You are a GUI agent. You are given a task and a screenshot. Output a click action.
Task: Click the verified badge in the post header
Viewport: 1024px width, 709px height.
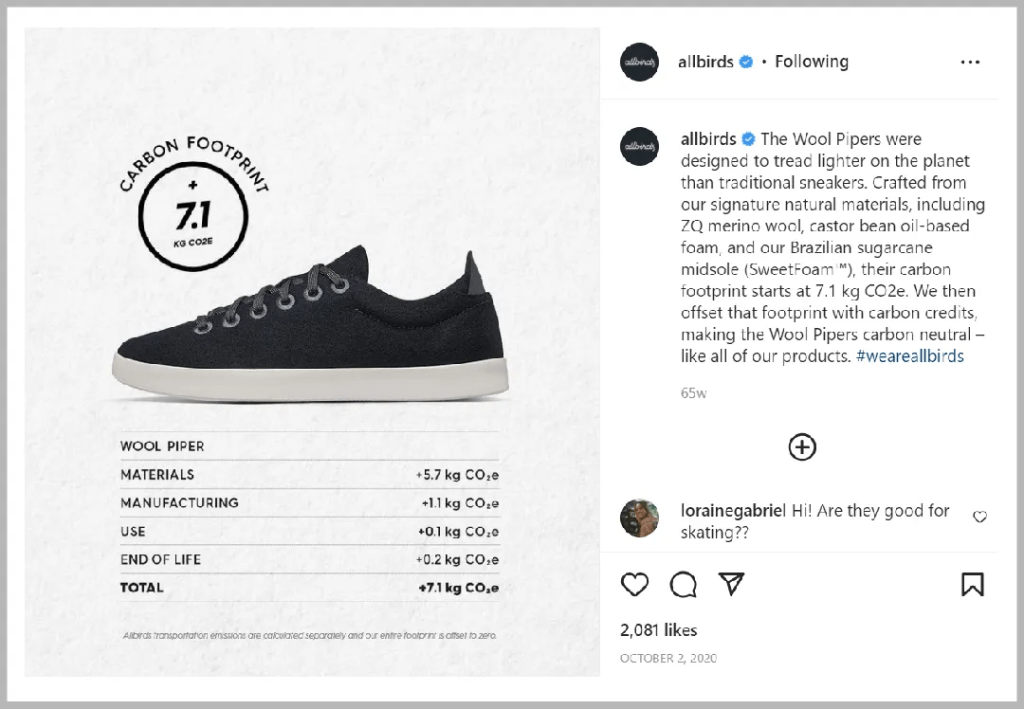click(x=746, y=62)
